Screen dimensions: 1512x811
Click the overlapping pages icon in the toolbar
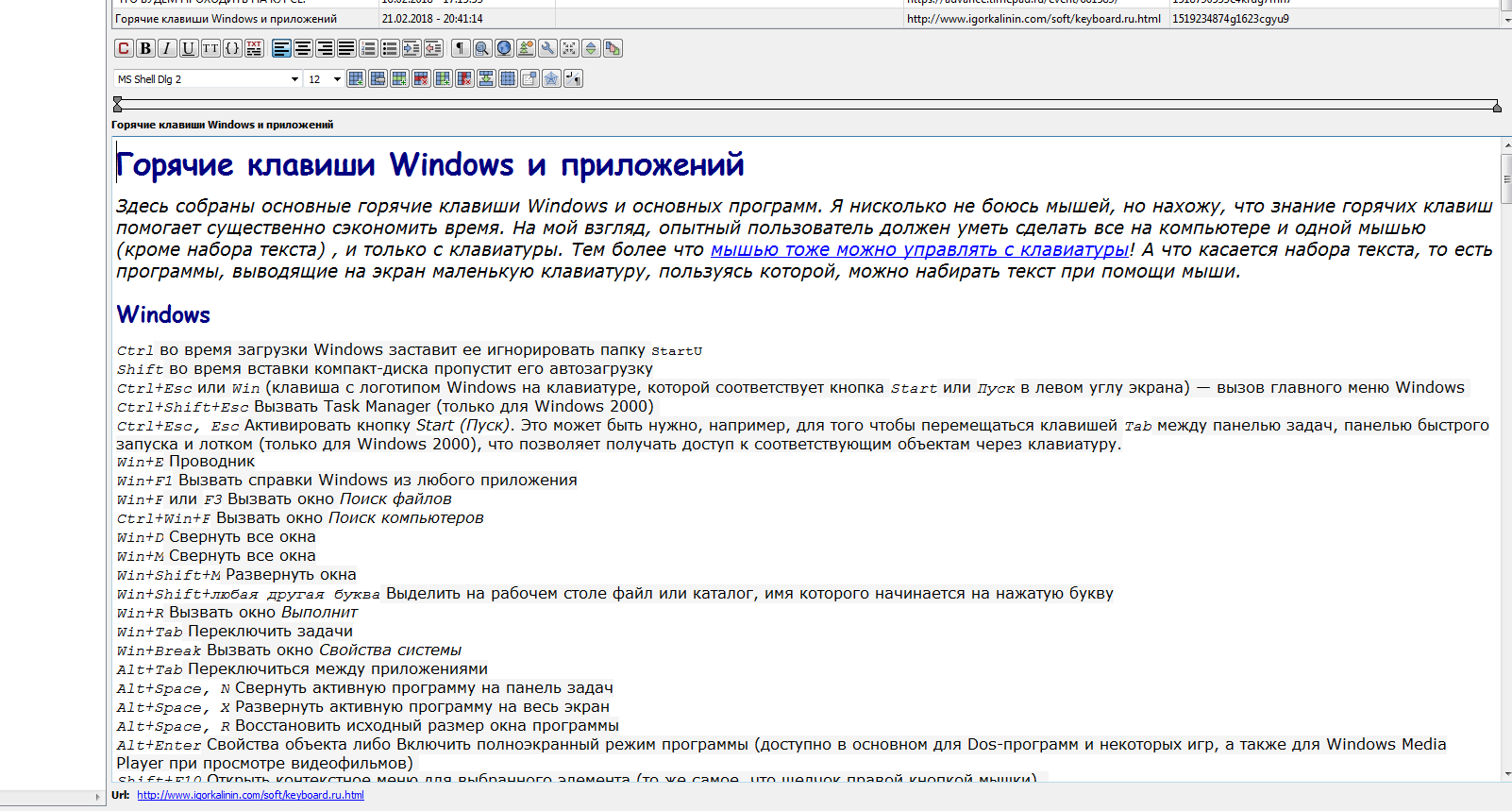point(613,48)
